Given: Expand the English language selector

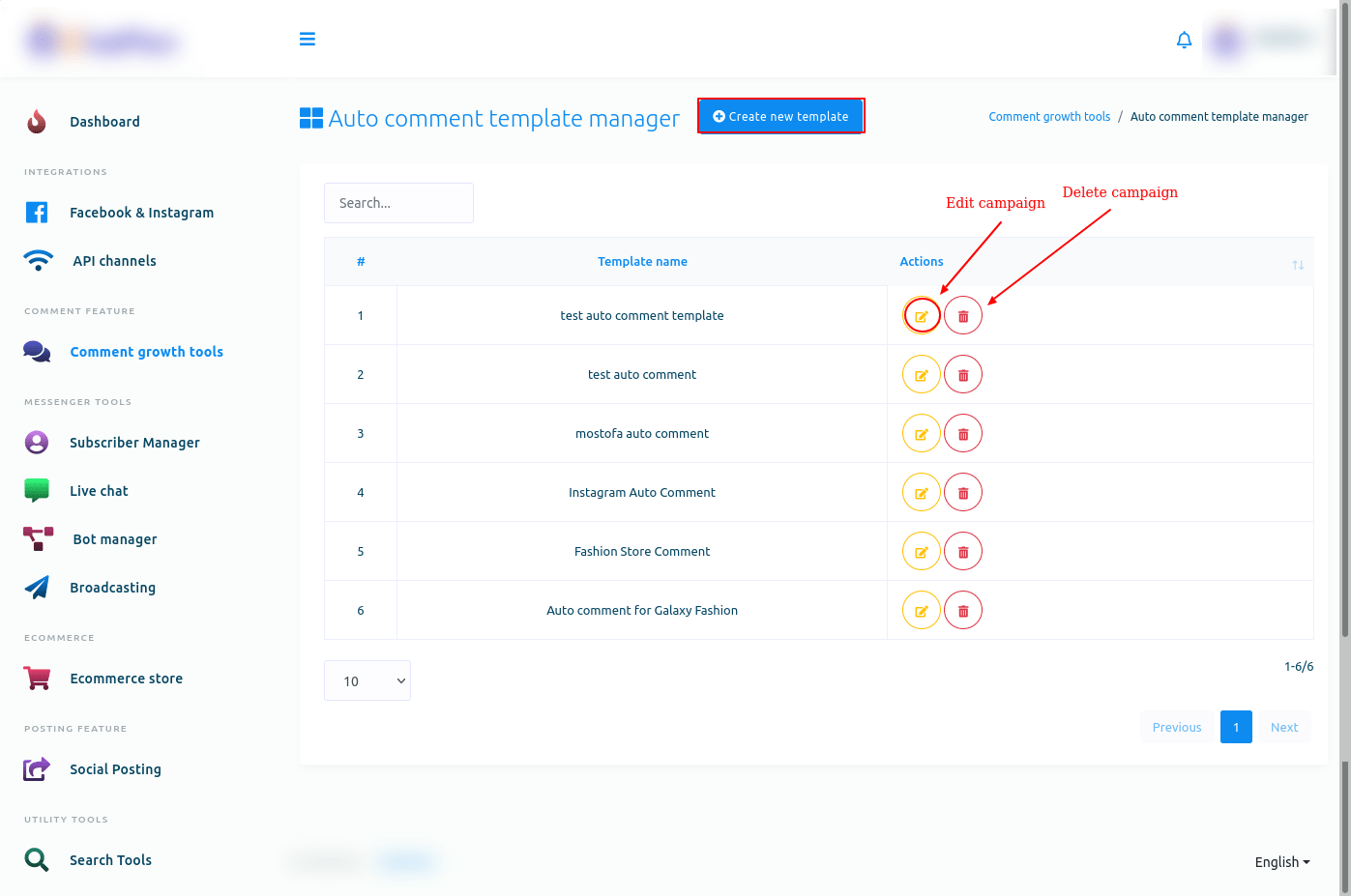Looking at the screenshot, I should pos(1281,862).
